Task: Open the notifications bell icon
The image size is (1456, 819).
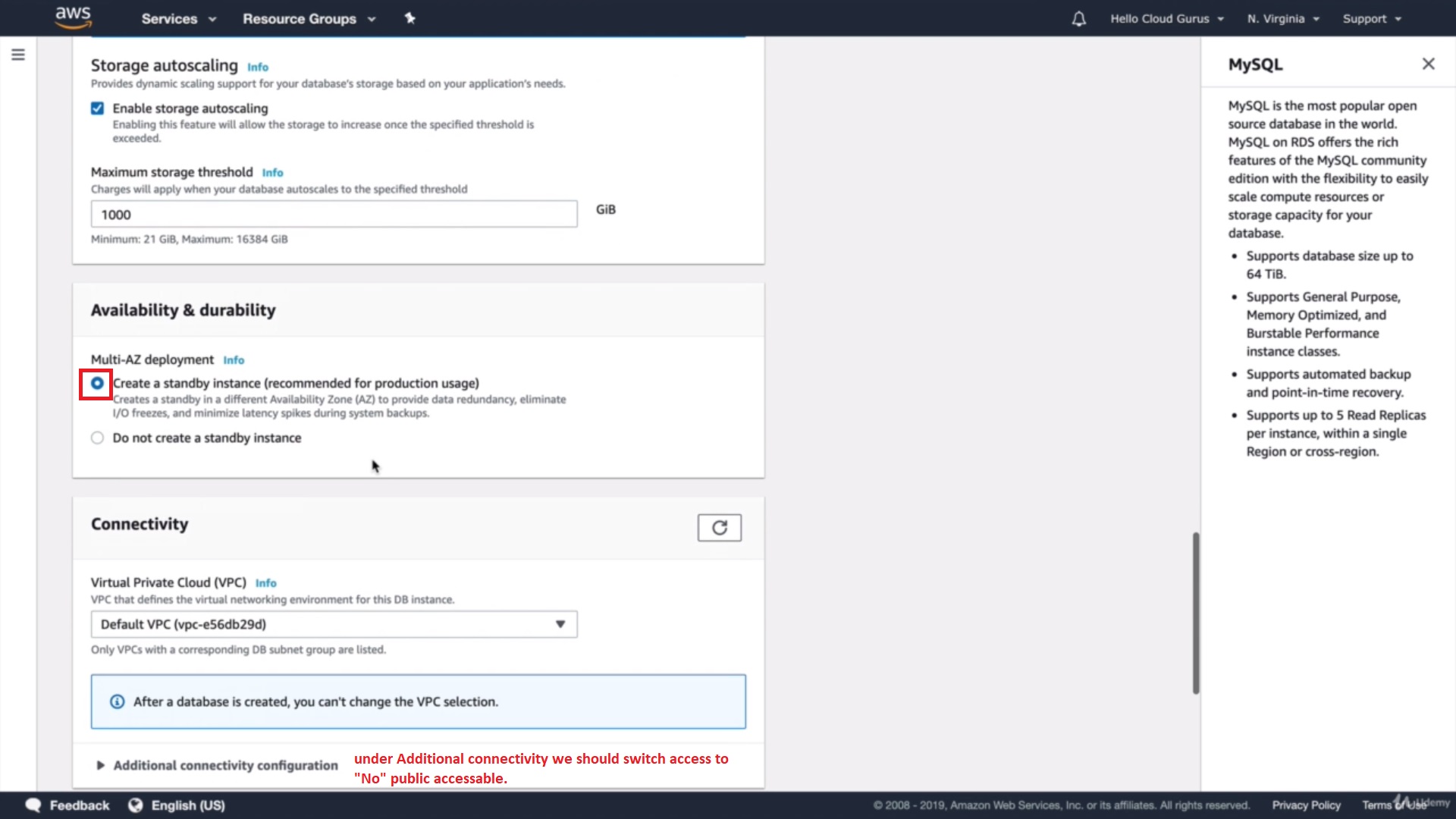Action: point(1078,19)
